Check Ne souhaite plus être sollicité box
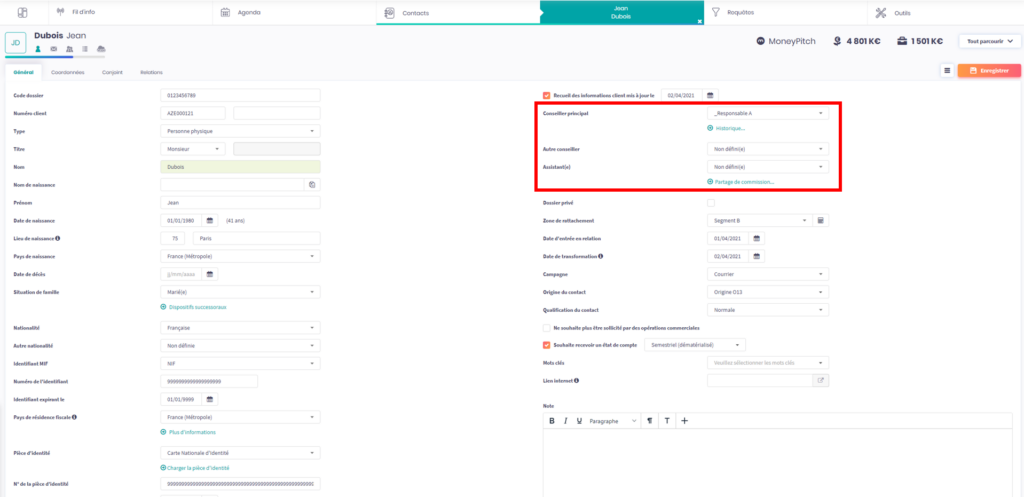This screenshot has width=1024, height=497. [x=546, y=327]
